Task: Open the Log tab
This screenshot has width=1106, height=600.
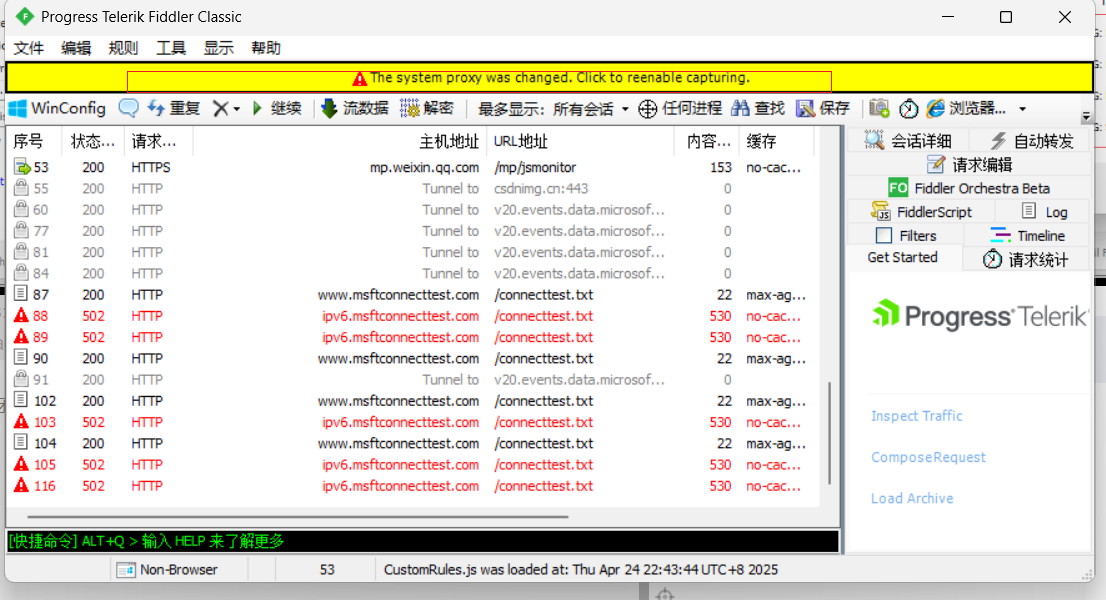Action: [1044, 212]
